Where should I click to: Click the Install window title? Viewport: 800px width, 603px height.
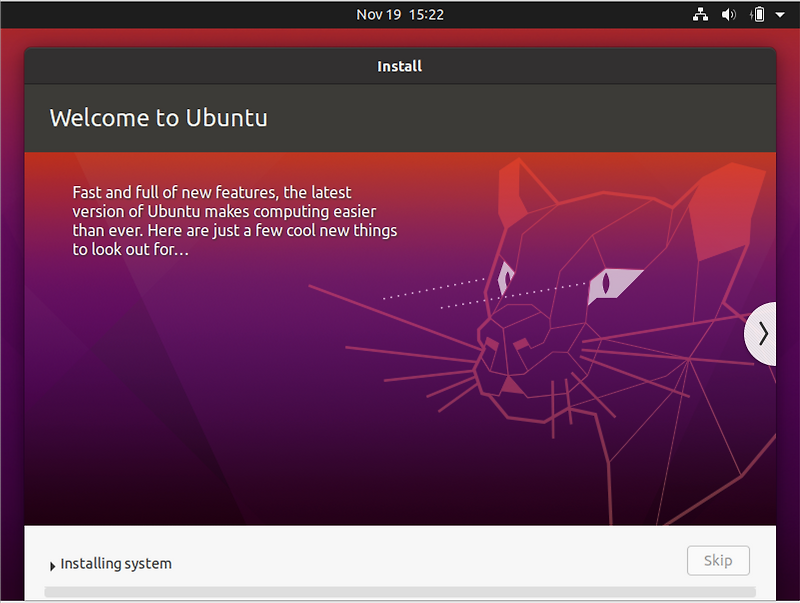[x=399, y=66]
